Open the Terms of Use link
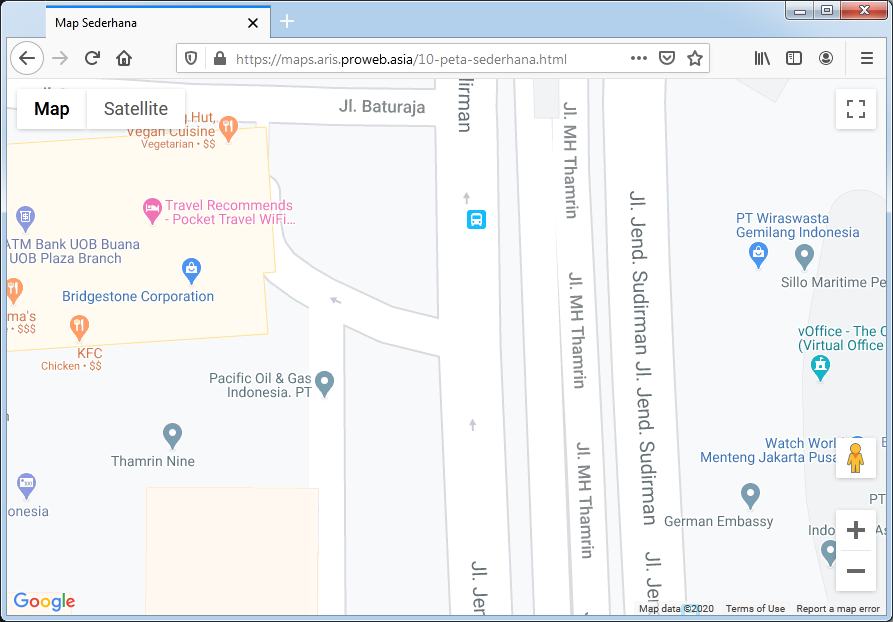Image resolution: width=893 pixels, height=622 pixels. (755, 609)
